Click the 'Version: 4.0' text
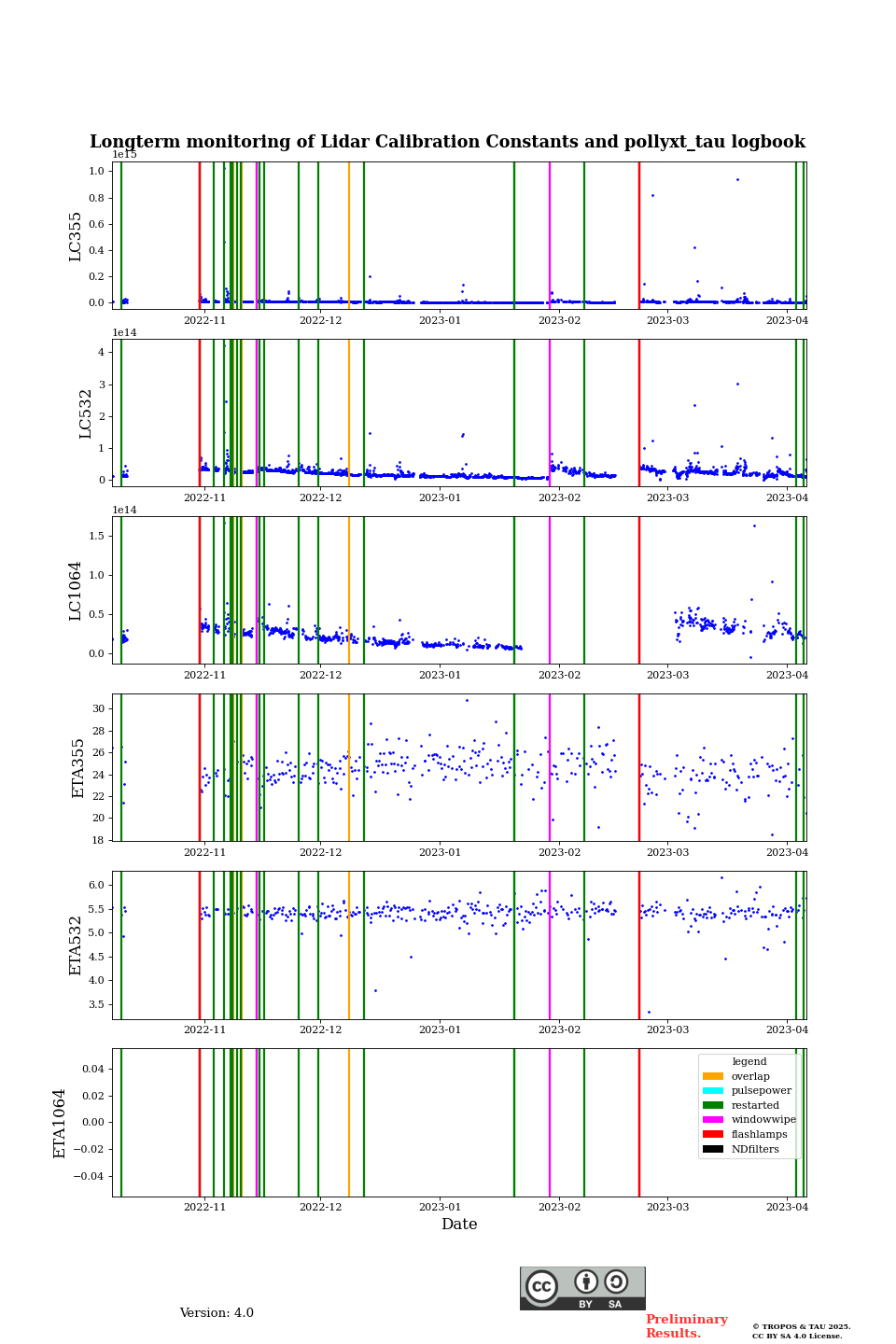The height and width of the screenshot is (1344, 896). [217, 1313]
